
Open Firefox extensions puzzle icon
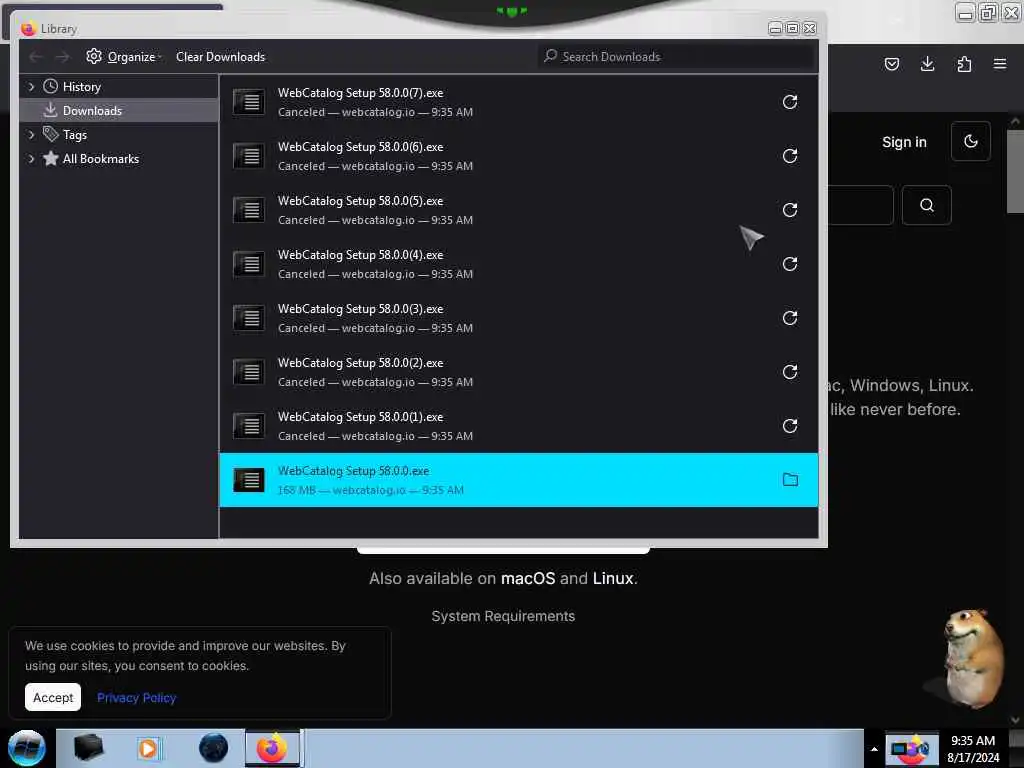click(964, 64)
